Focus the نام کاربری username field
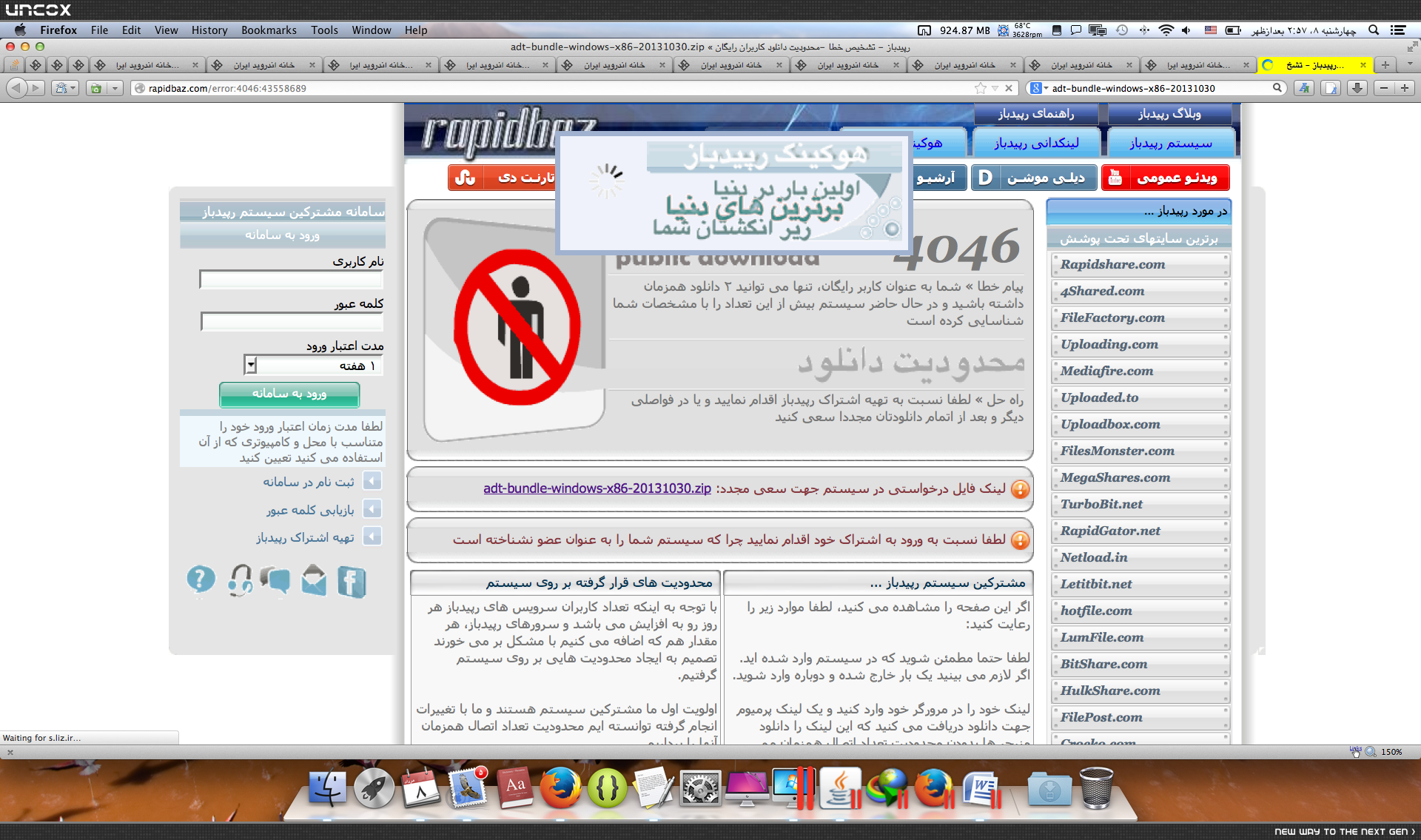Screen dimensions: 1421x840 click(x=291, y=280)
